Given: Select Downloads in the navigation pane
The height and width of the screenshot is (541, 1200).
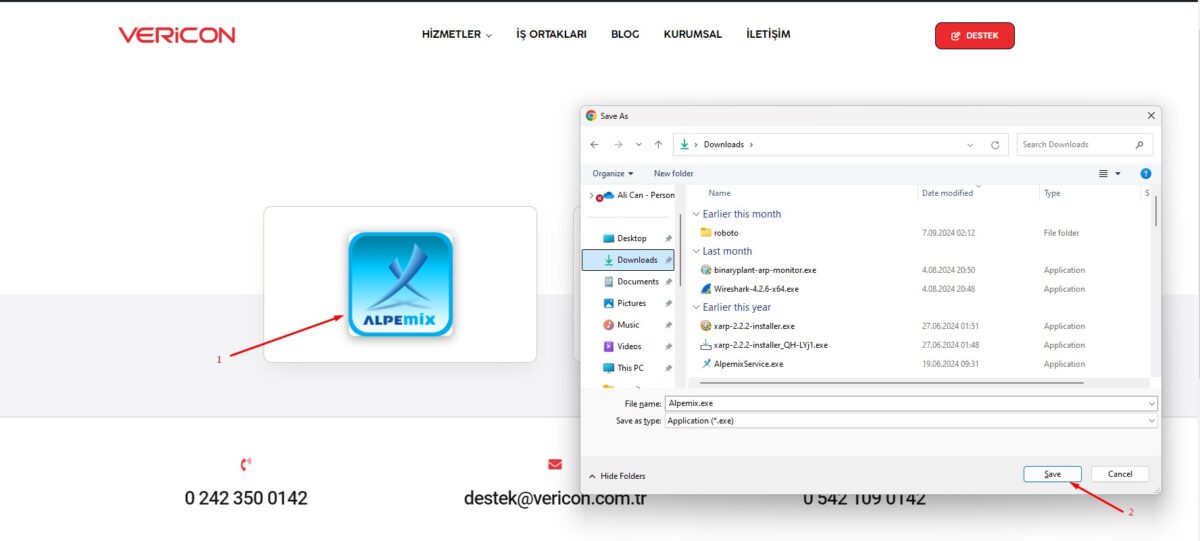Looking at the screenshot, I should click(628, 260).
